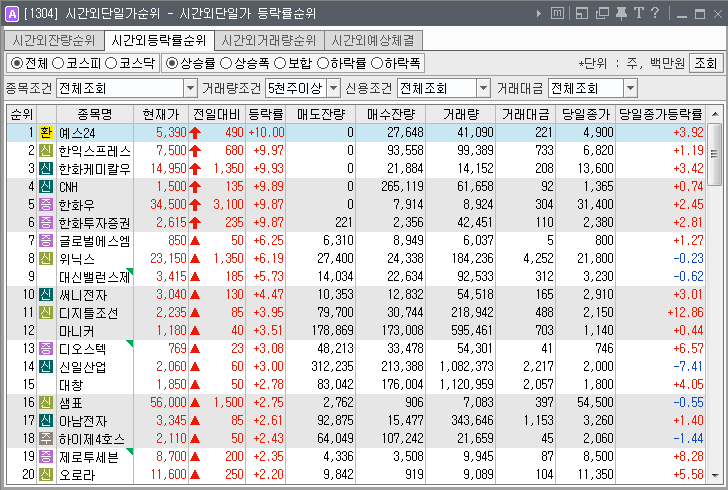The height and width of the screenshot is (490, 728).
Task: Sort by 종목명 column header
Action: [x=95, y=114]
